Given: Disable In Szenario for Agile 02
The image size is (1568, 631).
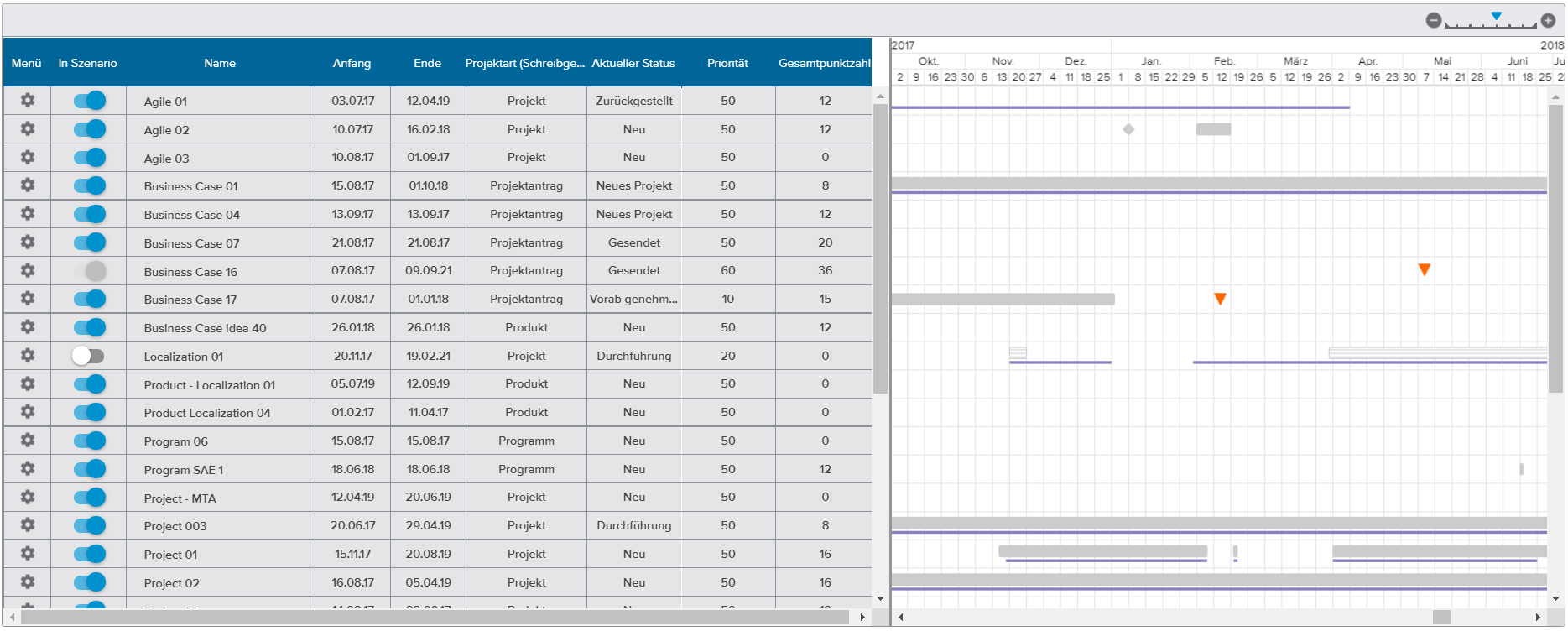Looking at the screenshot, I should click(90, 129).
